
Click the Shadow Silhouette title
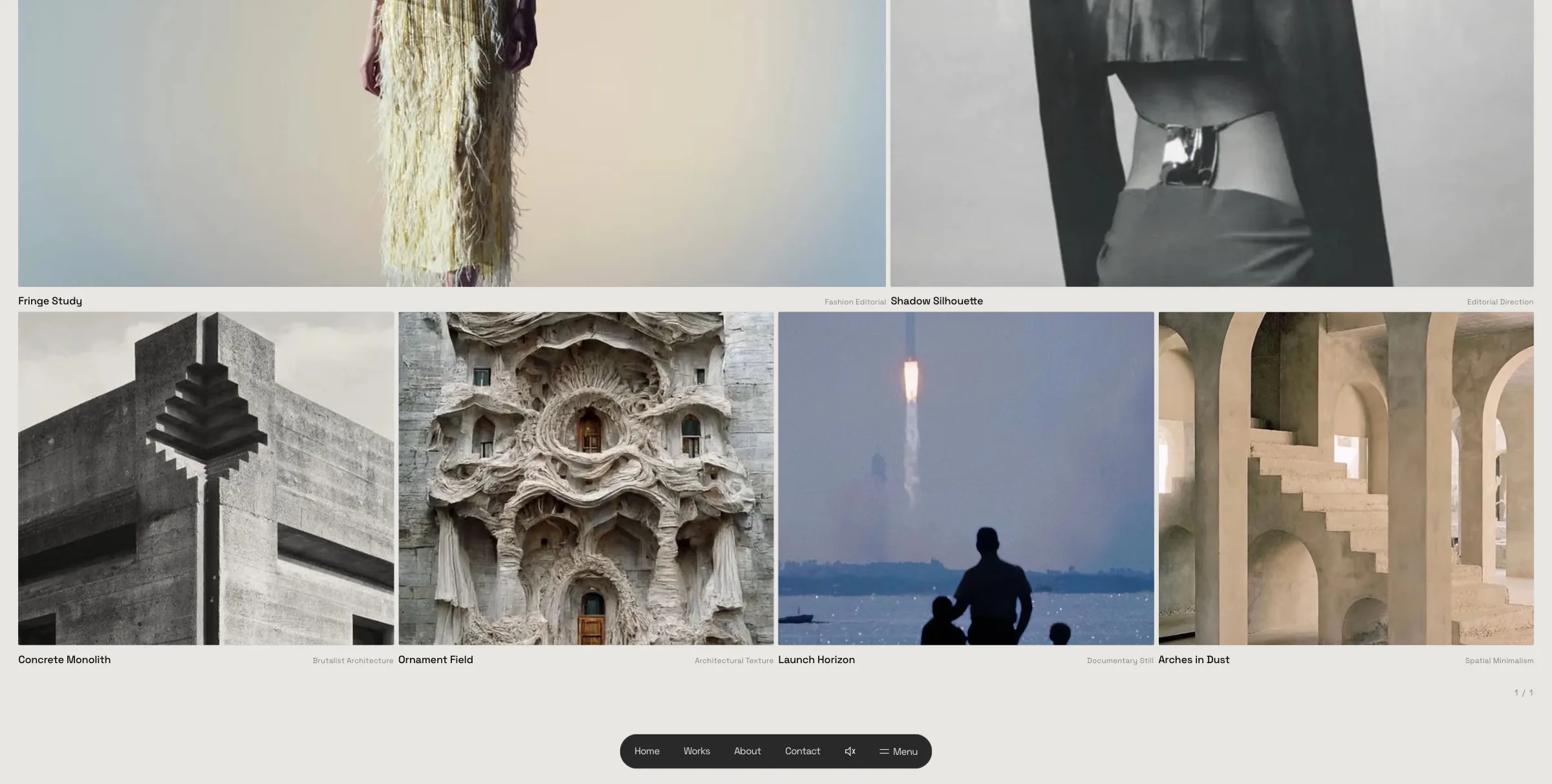point(936,301)
